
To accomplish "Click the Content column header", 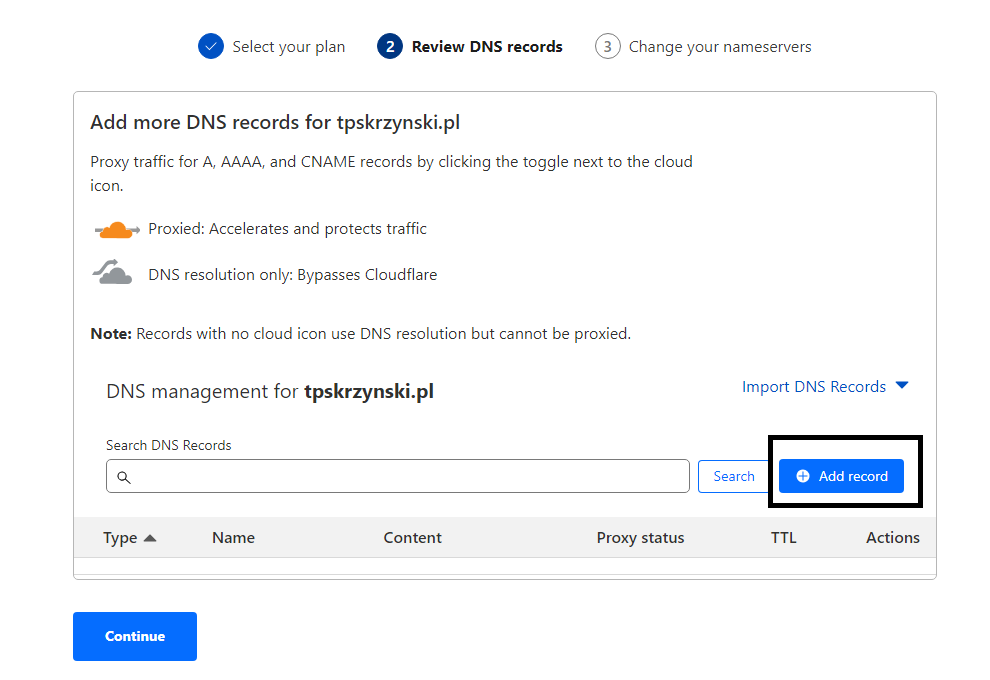I will tap(413, 538).
